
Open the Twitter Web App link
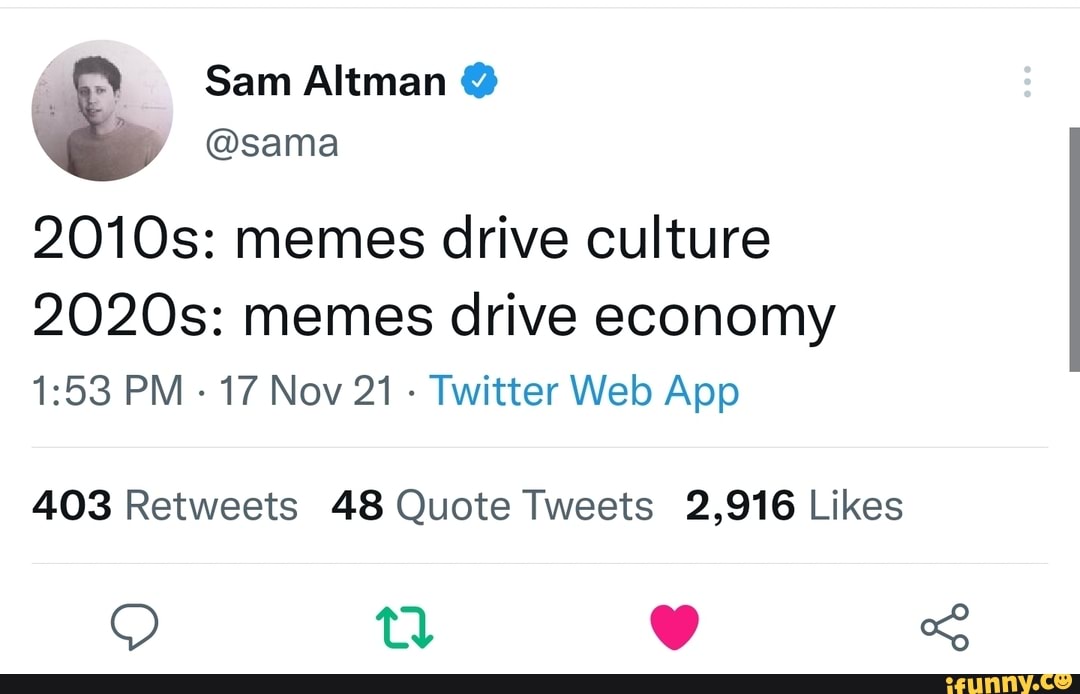(x=585, y=391)
